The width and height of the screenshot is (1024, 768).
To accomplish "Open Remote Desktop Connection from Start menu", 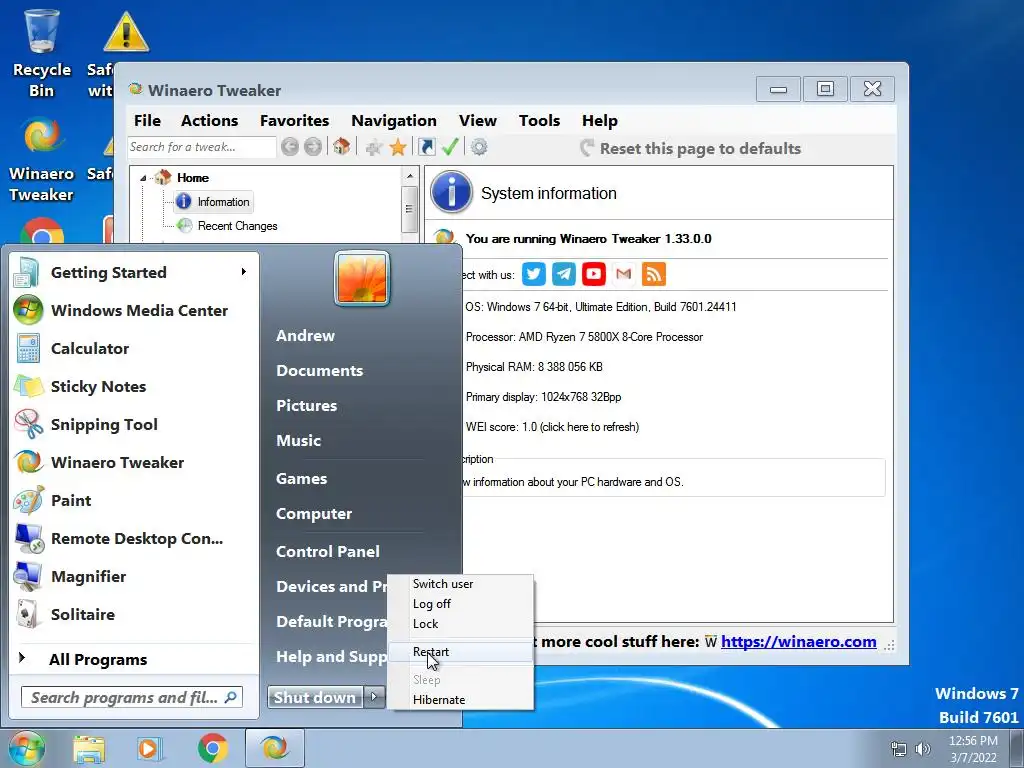I will 135,539.
